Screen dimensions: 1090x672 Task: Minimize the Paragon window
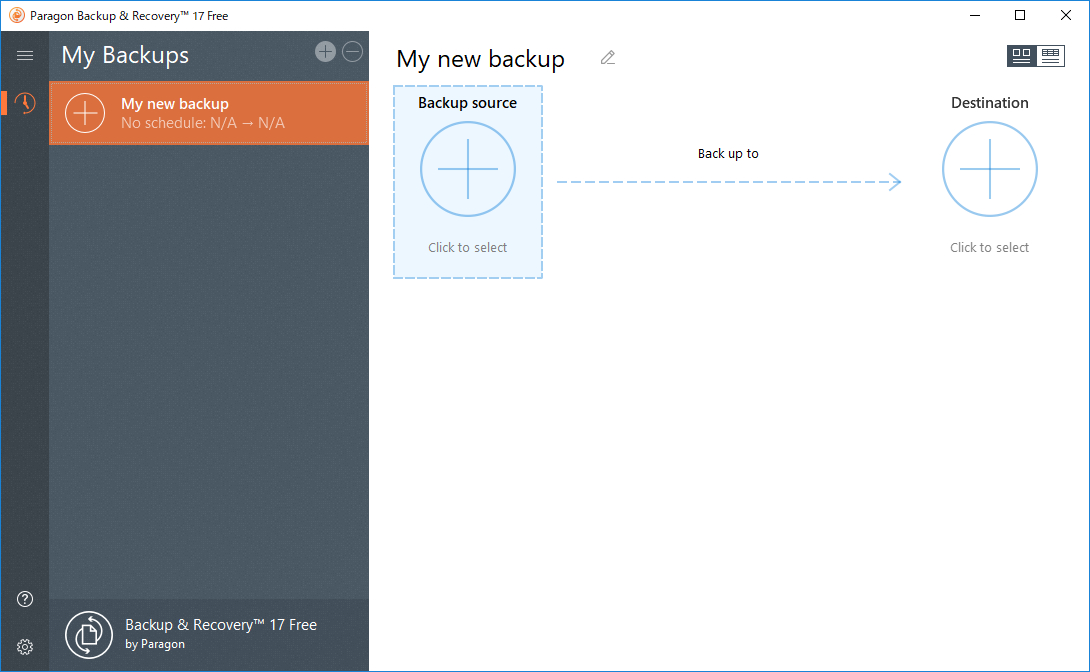(975, 15)
